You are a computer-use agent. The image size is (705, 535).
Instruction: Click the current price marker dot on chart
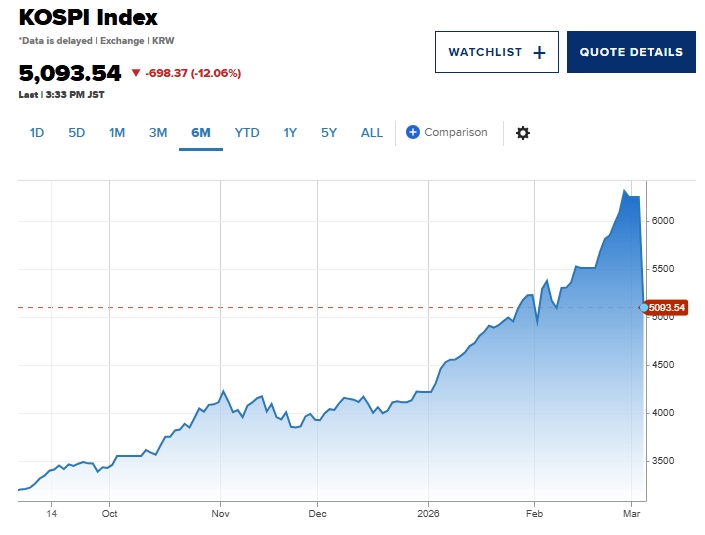(x=644, y=307)
